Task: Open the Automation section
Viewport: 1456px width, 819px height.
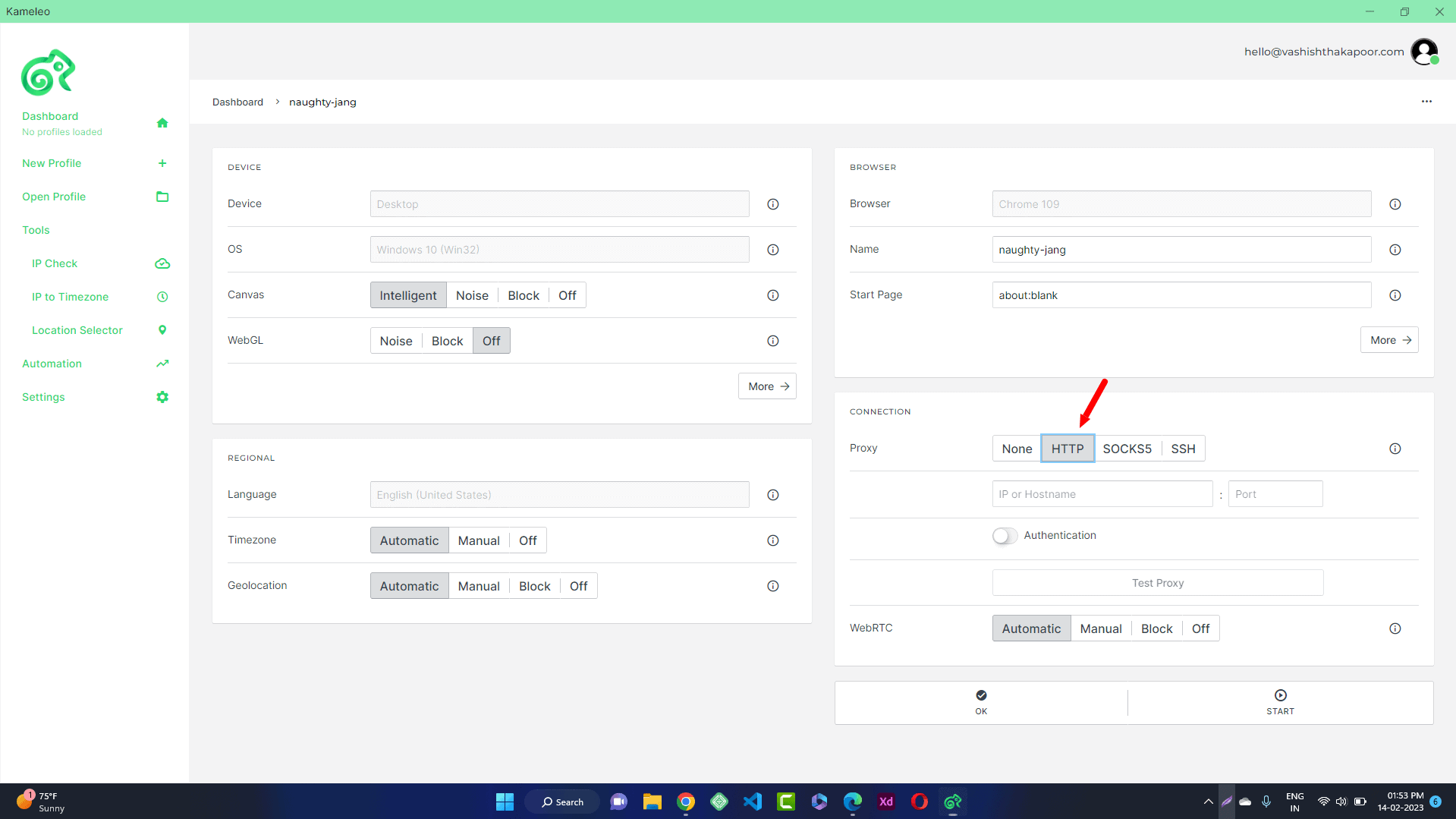Action: click(x=51, y=364)
